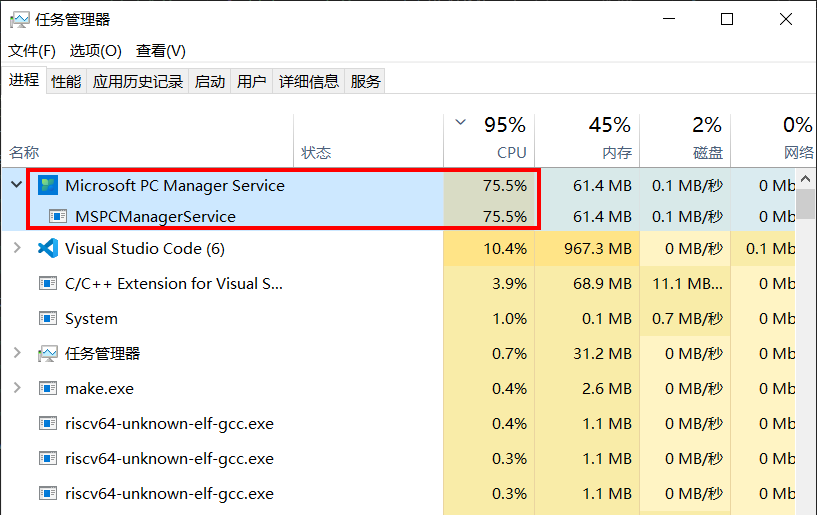Switch to the 服务 tab
The height and width of the screenshot is (515, 817).
tap(365, 81)
